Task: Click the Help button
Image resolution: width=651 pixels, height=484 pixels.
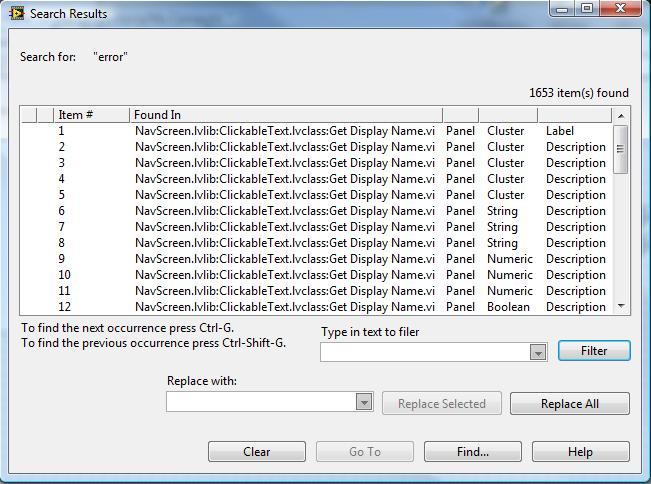Action: pyautogui.click(x=580, y=452)
